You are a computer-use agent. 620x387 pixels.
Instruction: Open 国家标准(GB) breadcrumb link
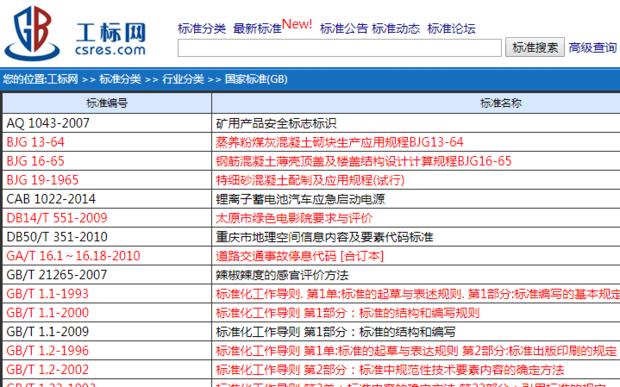256,79
